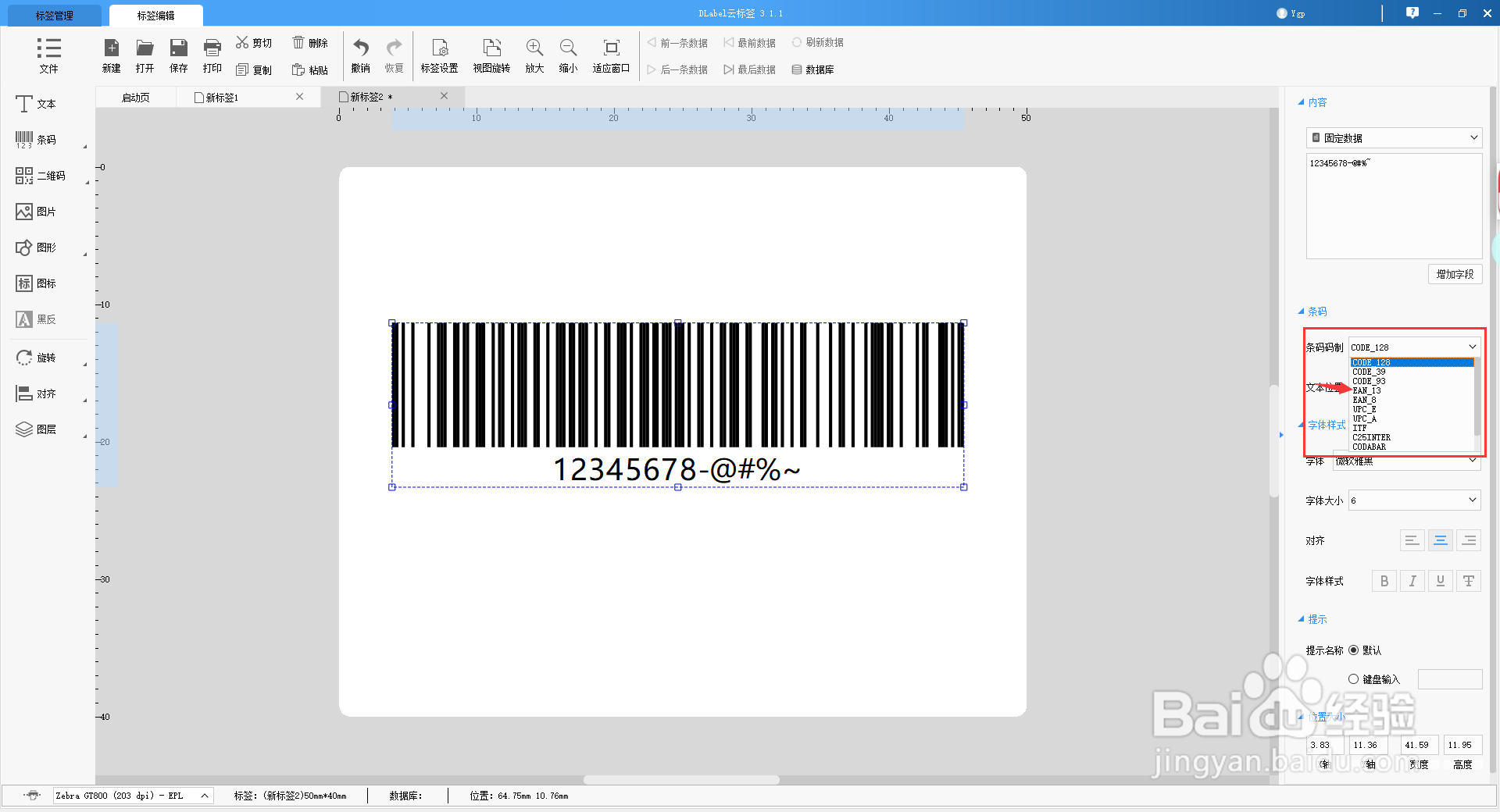This screenshot has height=812, width=1500.
Task: Toggle bold font style
Action: [1384, 581]
